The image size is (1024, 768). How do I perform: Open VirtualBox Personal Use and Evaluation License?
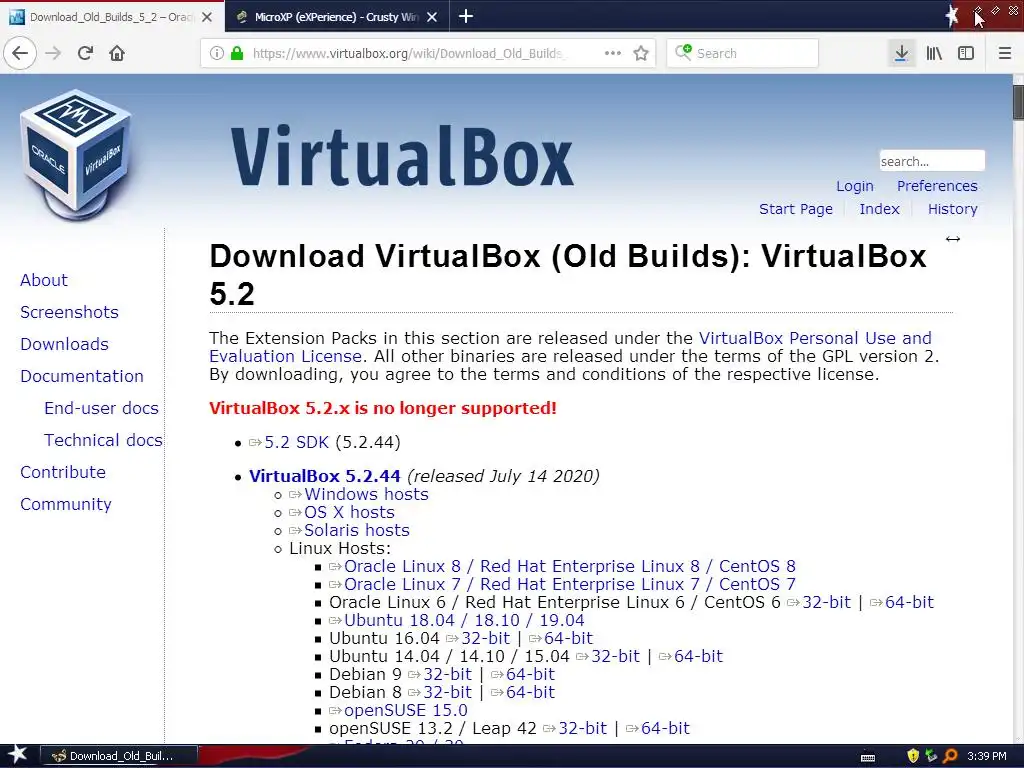(815, 338)
